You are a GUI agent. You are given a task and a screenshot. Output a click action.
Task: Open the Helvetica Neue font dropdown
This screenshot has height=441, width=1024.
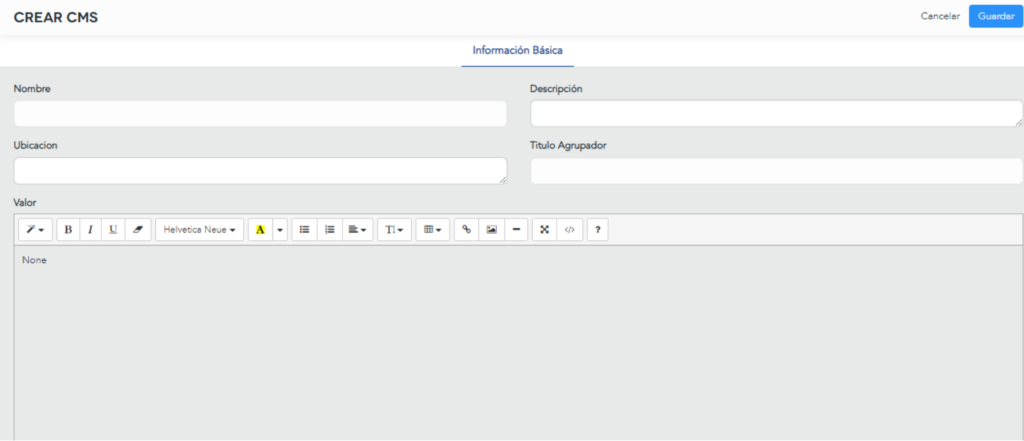click(199, 230)
